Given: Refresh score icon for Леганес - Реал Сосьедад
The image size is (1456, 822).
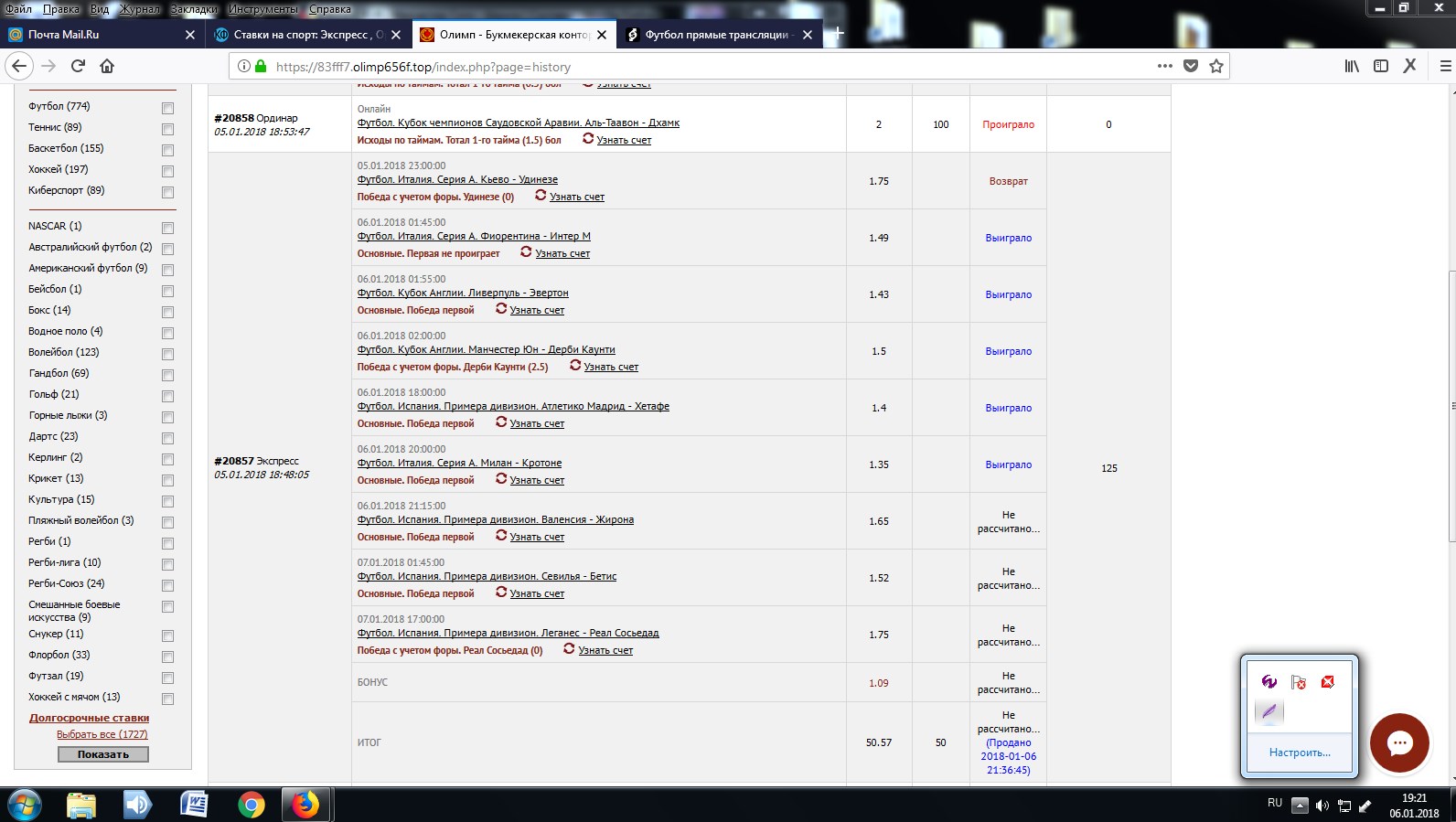Looking at the screenshot, I should [569, 649].
